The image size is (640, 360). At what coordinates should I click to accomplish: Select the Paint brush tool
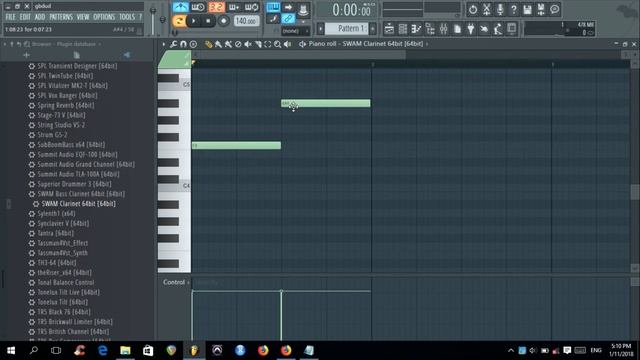pos(218,44)
